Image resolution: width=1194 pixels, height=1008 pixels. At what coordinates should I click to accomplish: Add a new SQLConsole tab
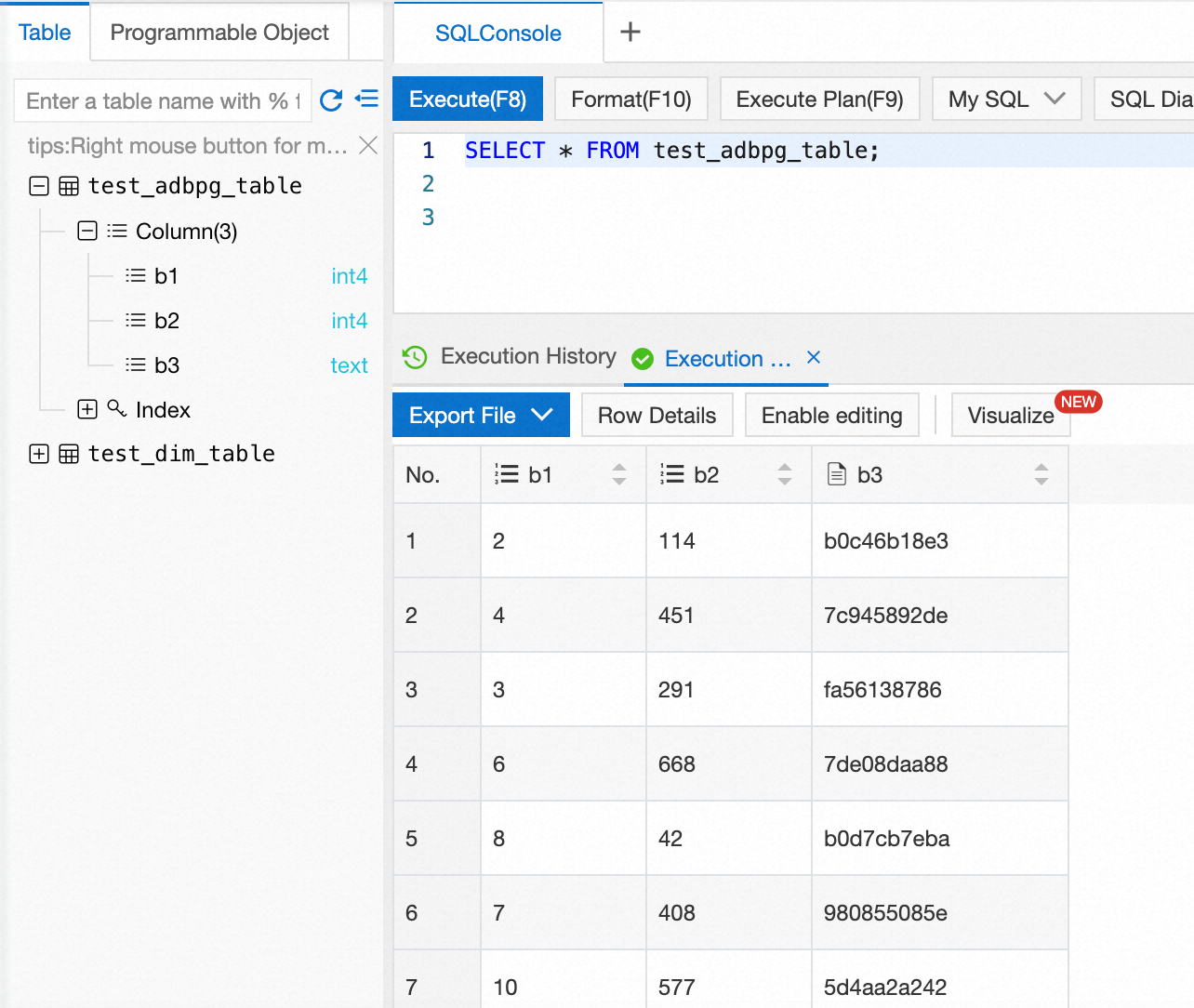tap(630, 33)
